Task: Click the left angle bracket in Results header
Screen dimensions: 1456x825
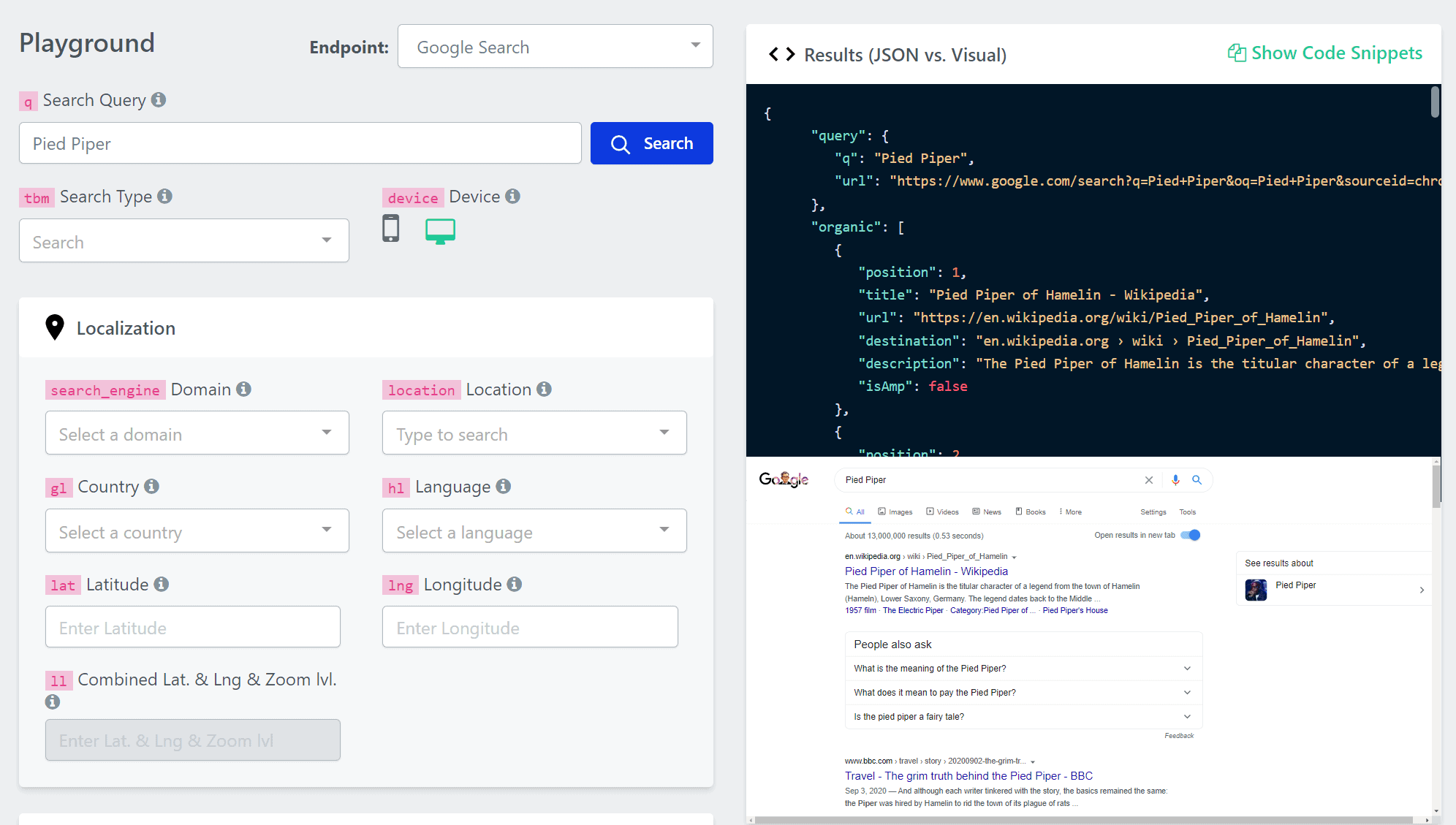Action: [773, 54]
